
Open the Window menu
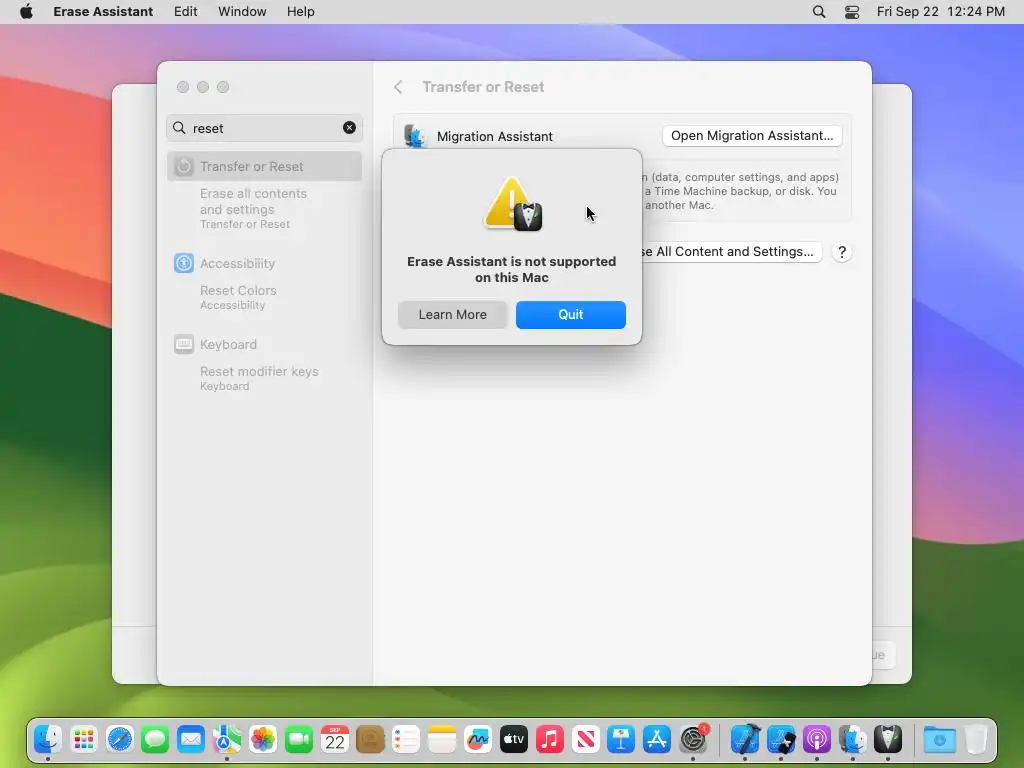click(242, 12)
